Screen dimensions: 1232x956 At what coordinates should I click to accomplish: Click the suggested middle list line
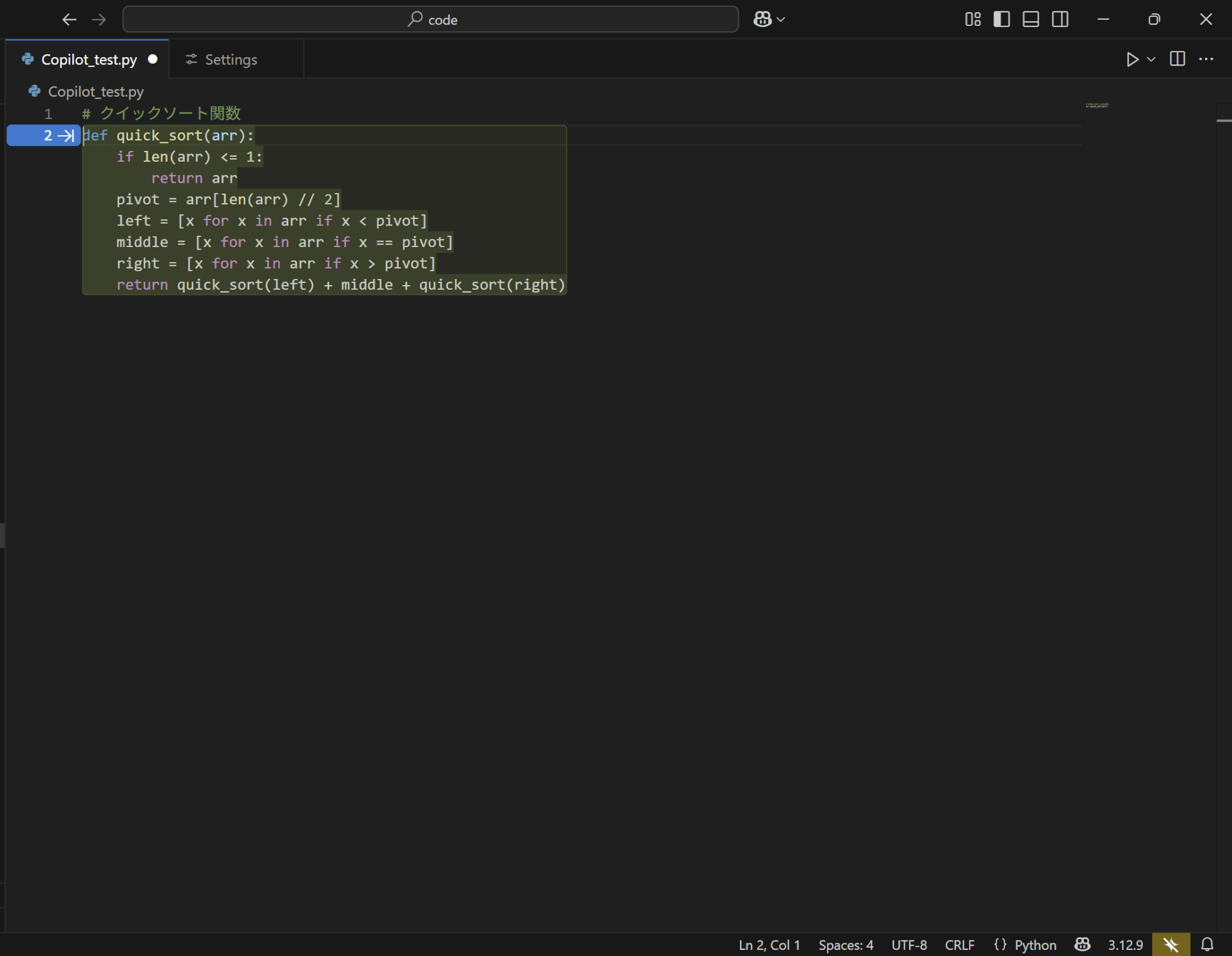[x=285, y=242]
